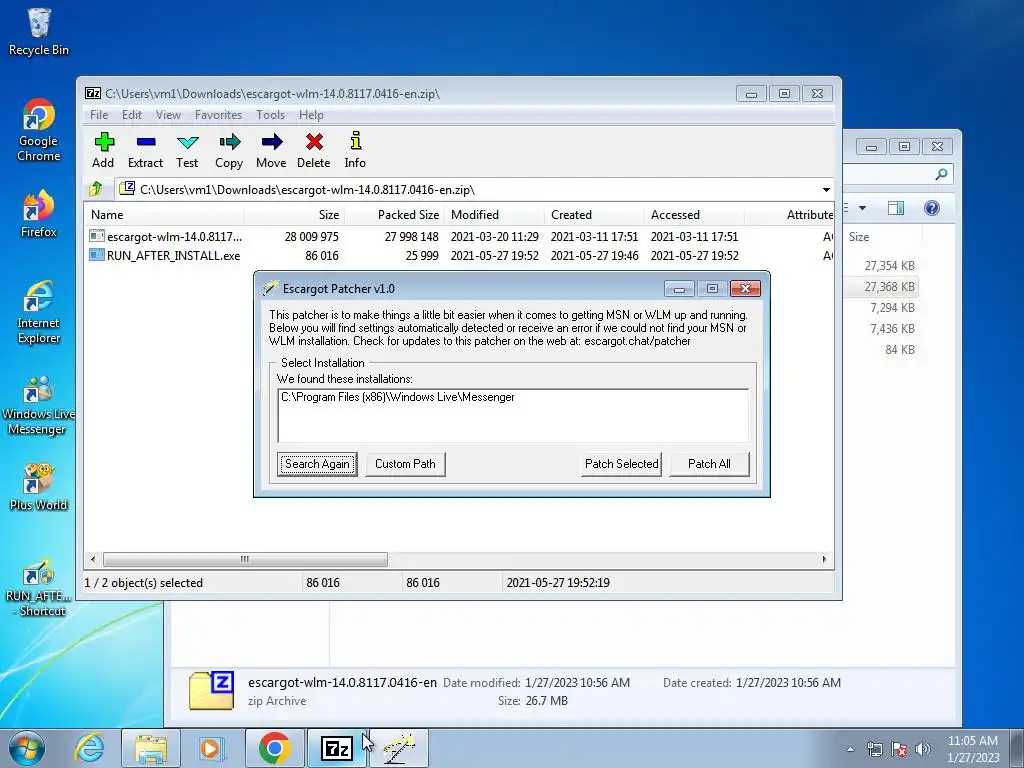The image size is (1024, 768).
Task: Click the Escargot Patcher wand title icon
Action: 269,289
